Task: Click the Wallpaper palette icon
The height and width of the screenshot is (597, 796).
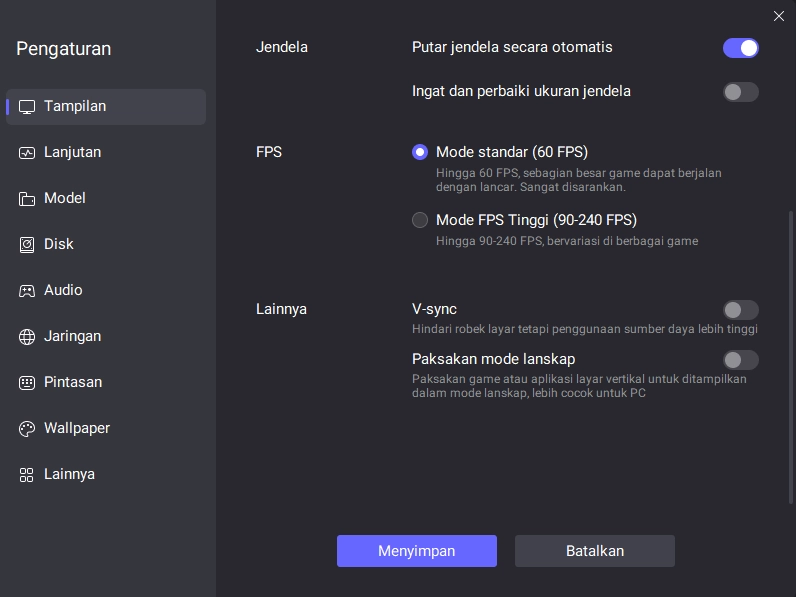Action: click(x=27, y=429)
